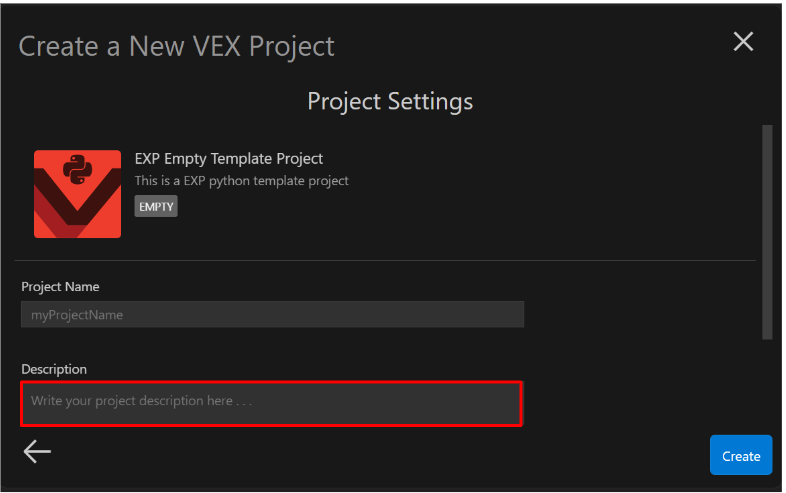Click the Description label
786x493 pixels.
tap(54, 369)
